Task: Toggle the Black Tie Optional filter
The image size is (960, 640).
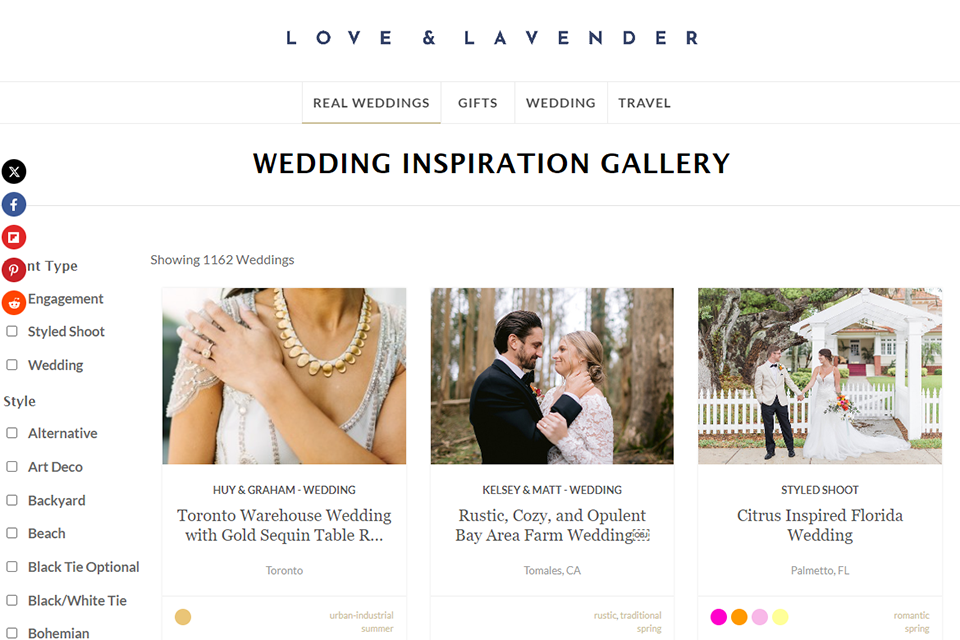Action: click(x=12, y=567)
